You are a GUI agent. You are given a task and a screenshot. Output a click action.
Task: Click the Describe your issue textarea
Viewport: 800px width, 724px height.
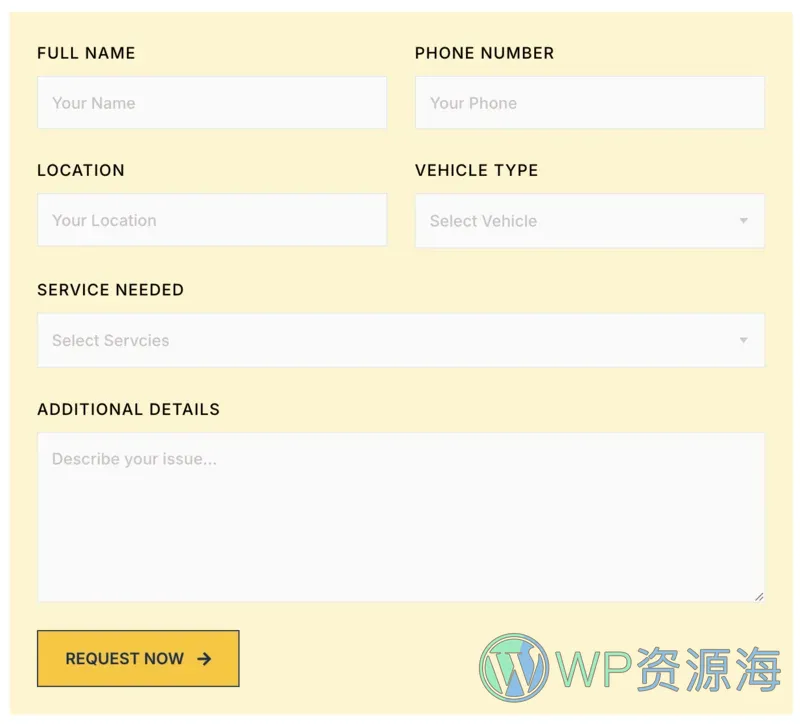point(401,517)
